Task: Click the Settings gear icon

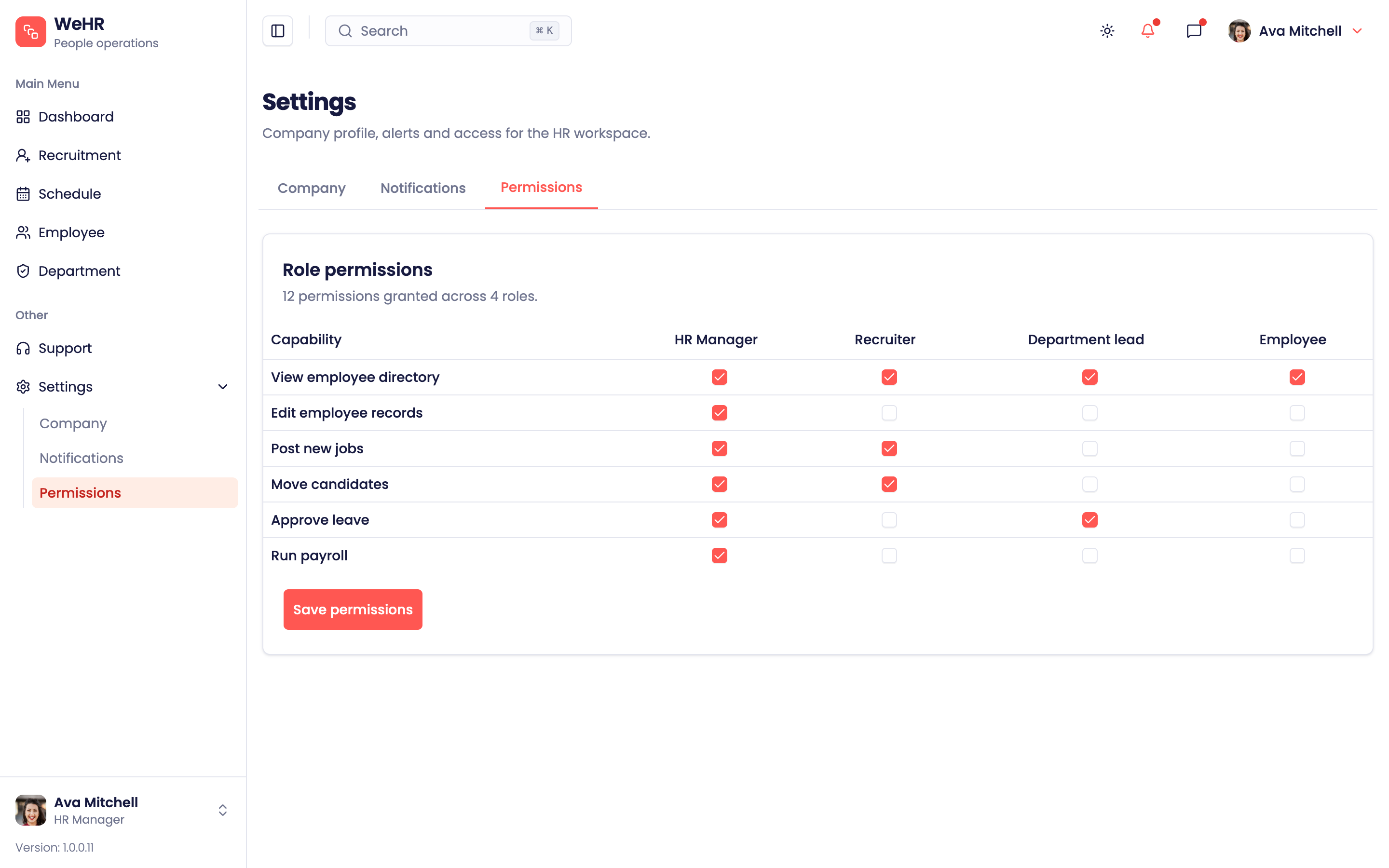Action: pyautogui.click(x=23, y=387)
